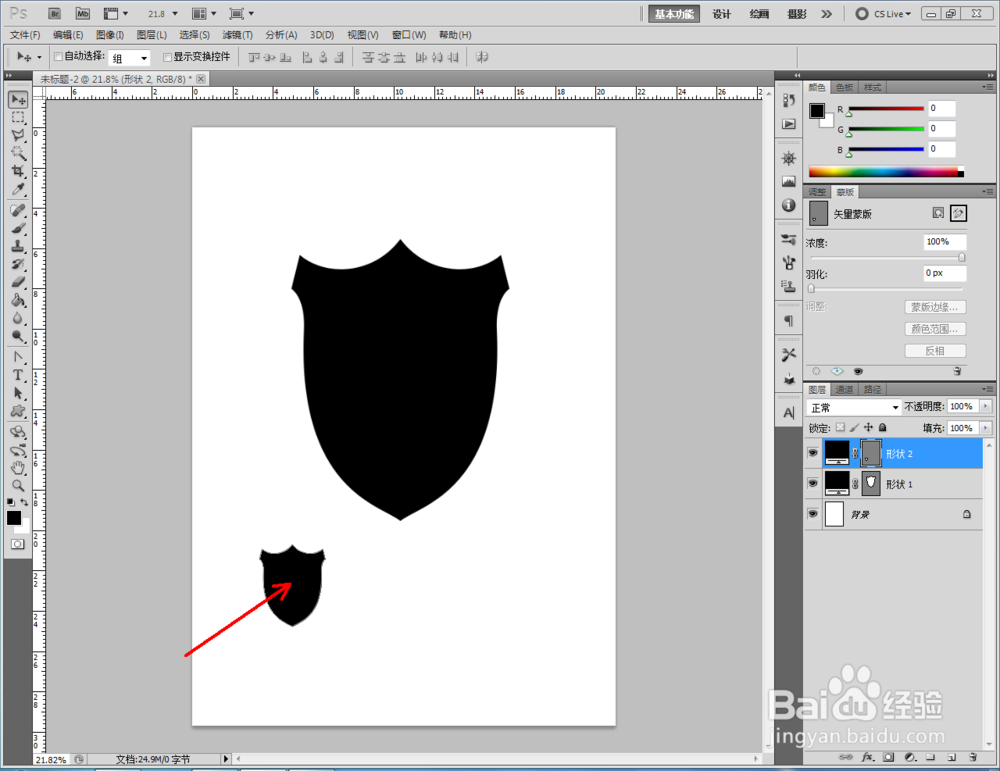The image size is (1000, 771).
Task: Expand the 不透明度 slider arrow
Action: tap(986, 406)
